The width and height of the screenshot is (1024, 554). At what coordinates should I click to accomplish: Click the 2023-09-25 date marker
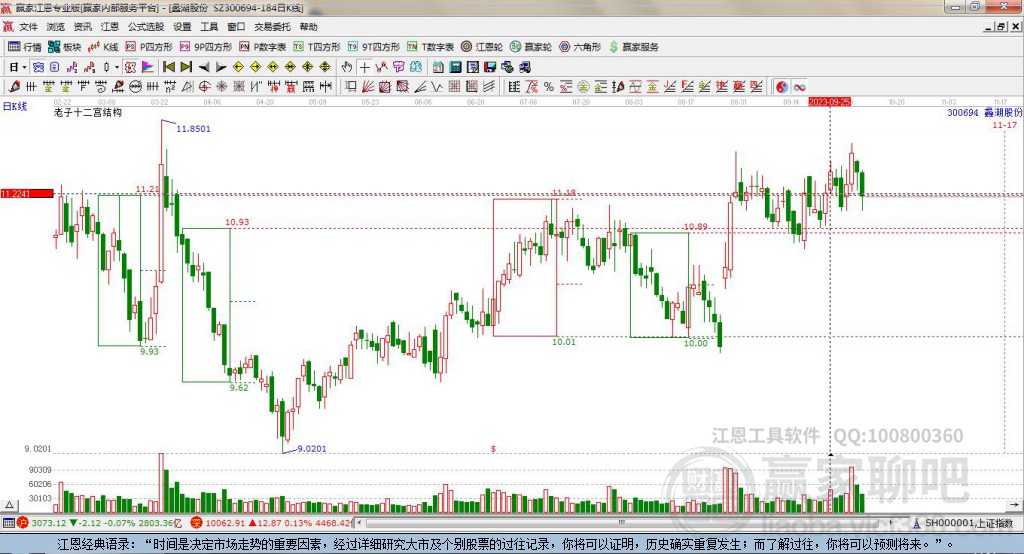coord(829,102)
